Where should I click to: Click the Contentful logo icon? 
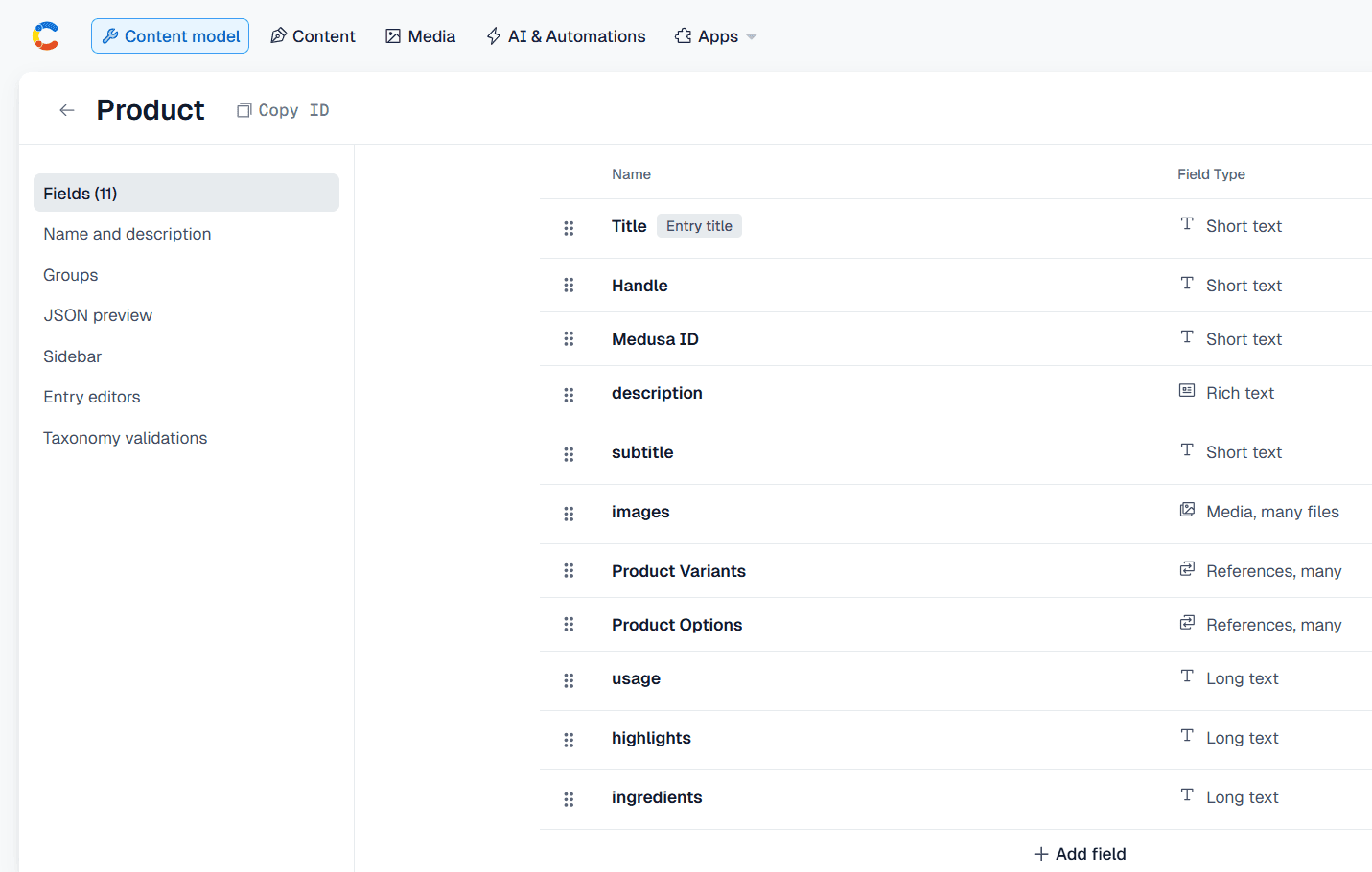point(45,36)
